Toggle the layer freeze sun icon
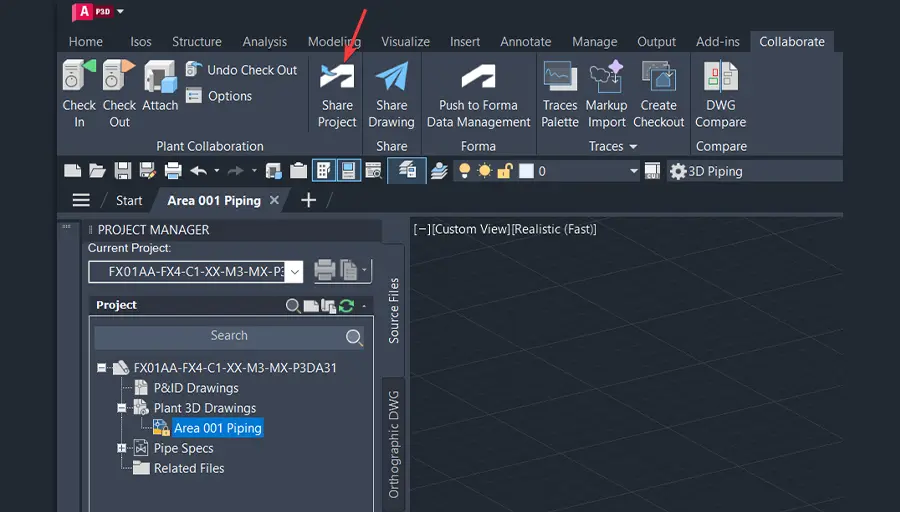This screenshot has width=900, height=512. pos(484,170)
